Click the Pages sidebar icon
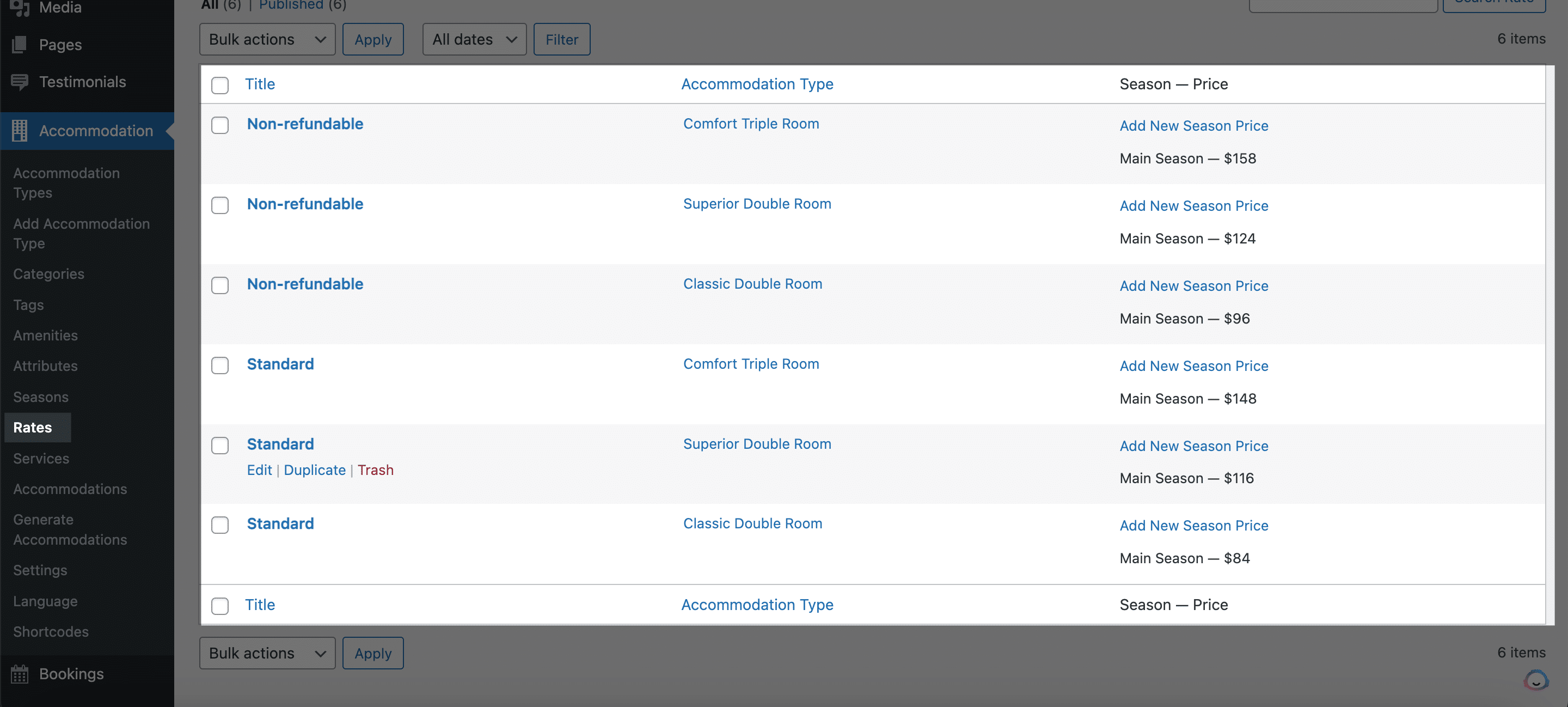The image size is (1568, 707). coord(20,45)
